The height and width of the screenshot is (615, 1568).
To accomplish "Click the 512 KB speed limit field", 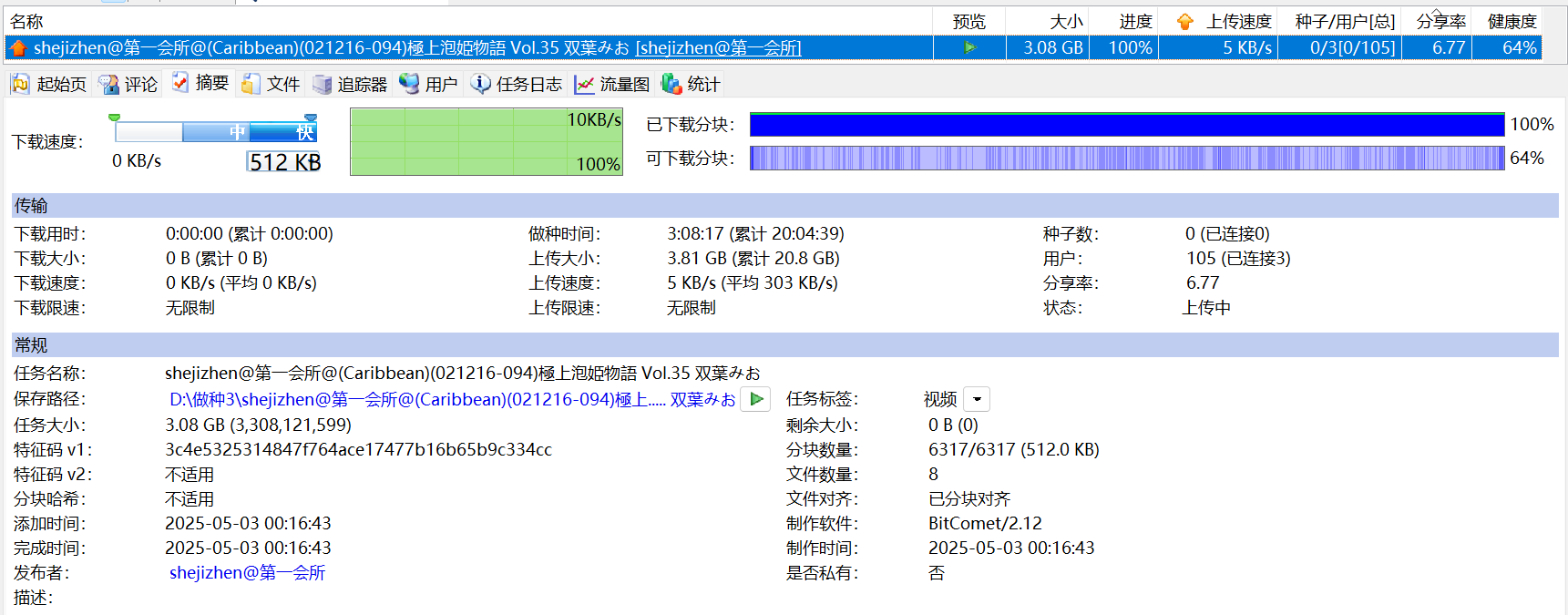I will [x=284, y=162].
